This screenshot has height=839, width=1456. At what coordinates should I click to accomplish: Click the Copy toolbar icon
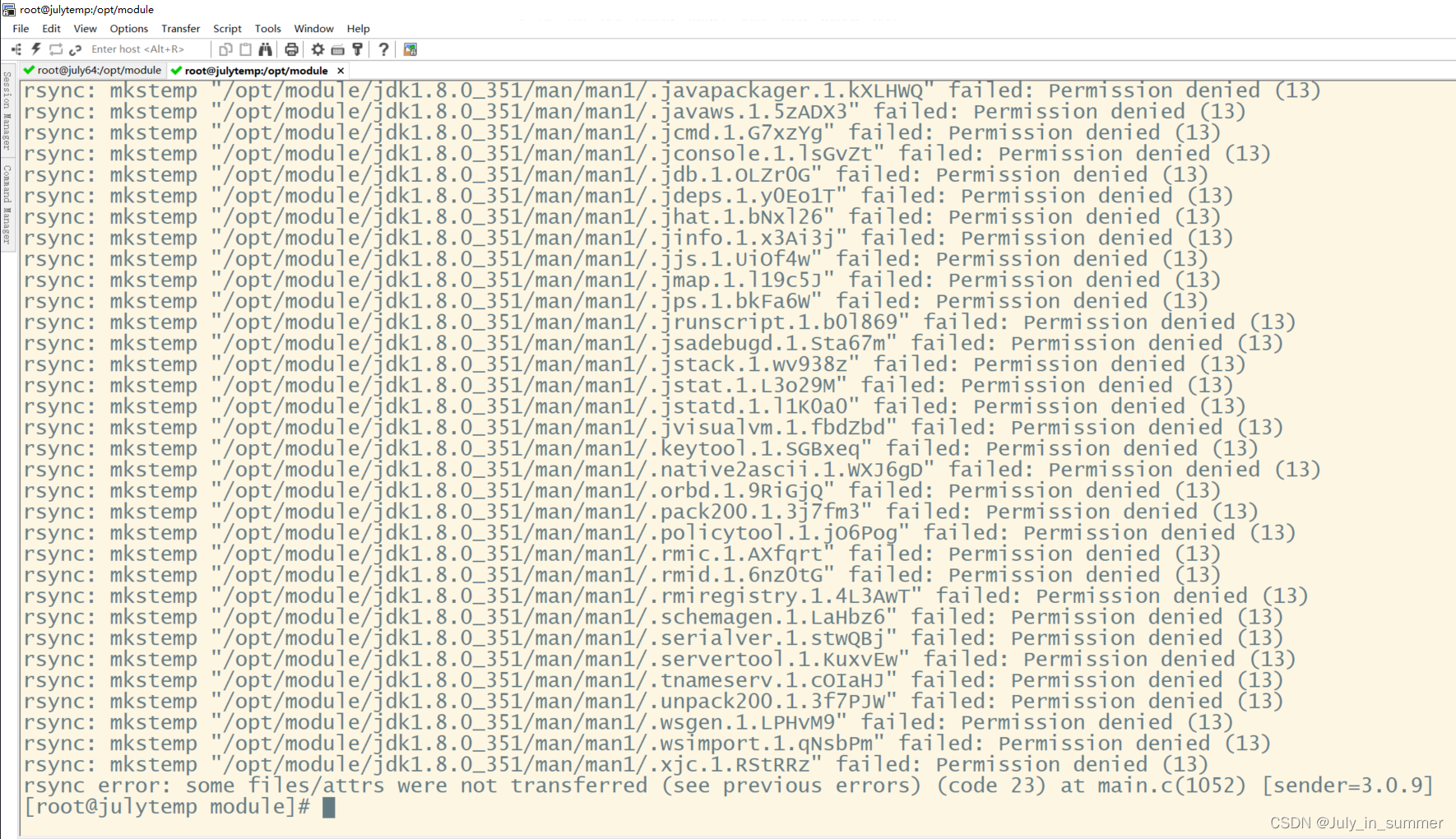225,49
